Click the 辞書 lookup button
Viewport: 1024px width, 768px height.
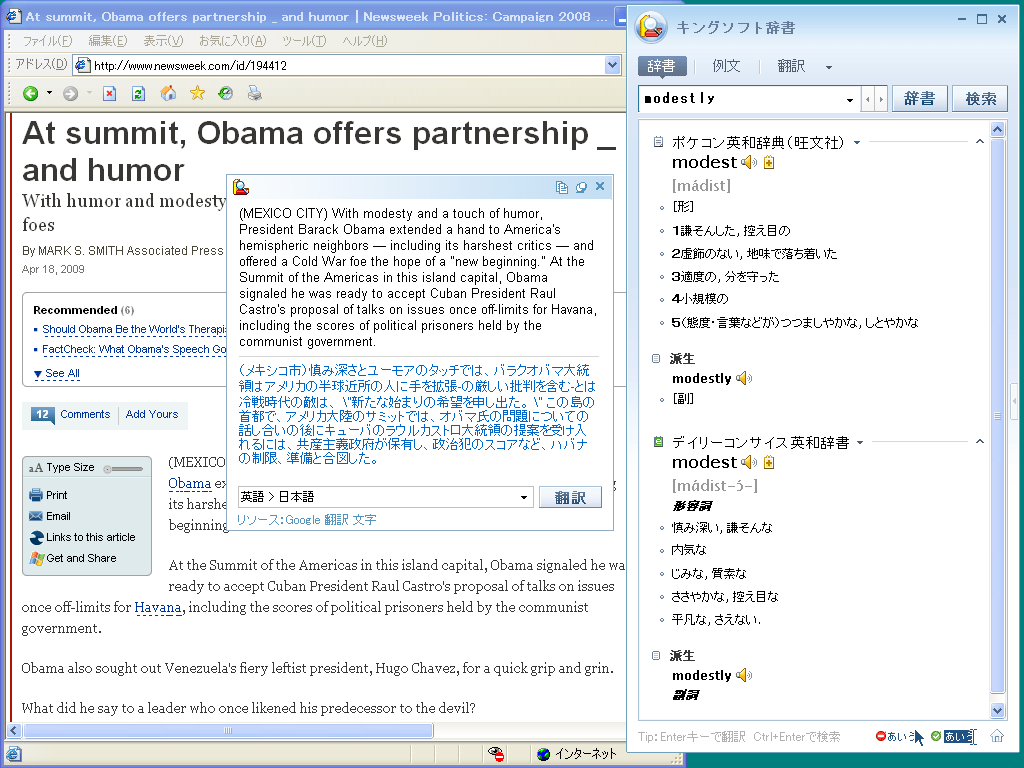point(920,99)
